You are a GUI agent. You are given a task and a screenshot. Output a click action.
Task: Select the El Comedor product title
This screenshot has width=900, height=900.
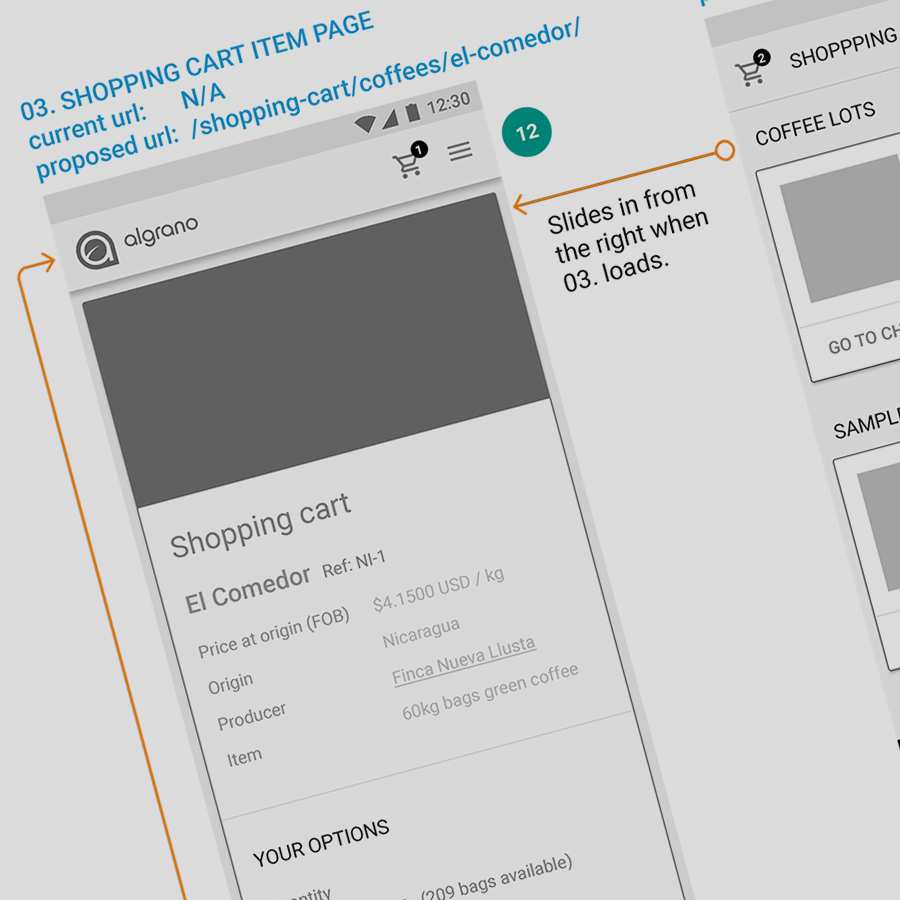pos(248,589)
